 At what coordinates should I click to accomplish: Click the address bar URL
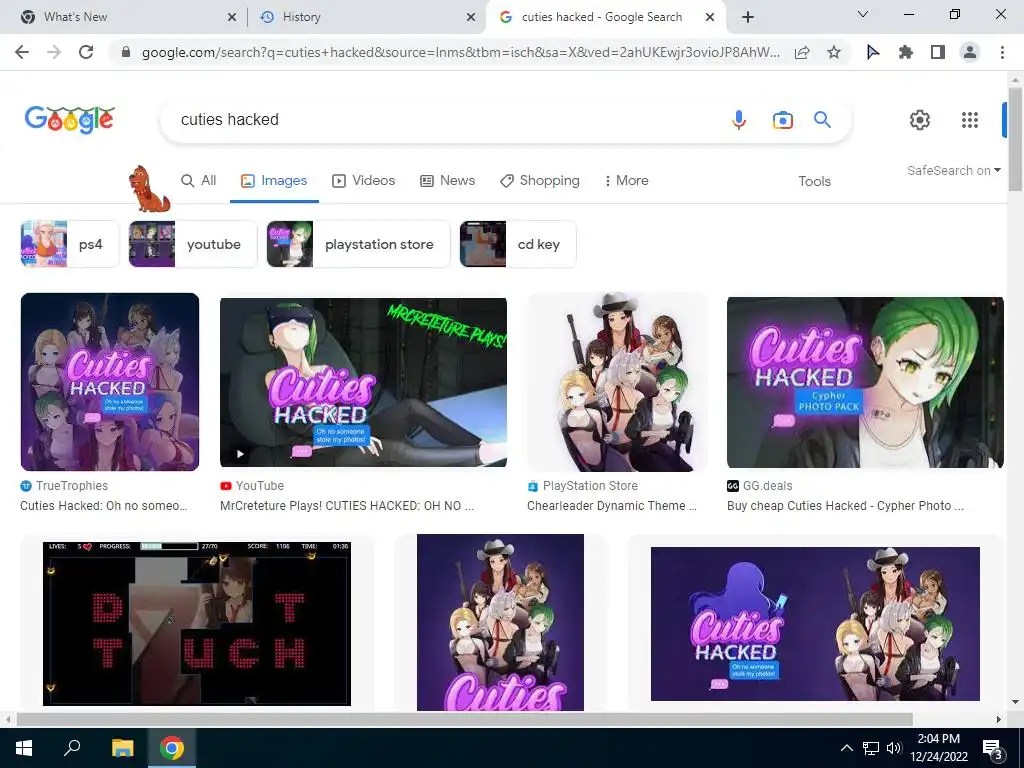coord(460,52)
